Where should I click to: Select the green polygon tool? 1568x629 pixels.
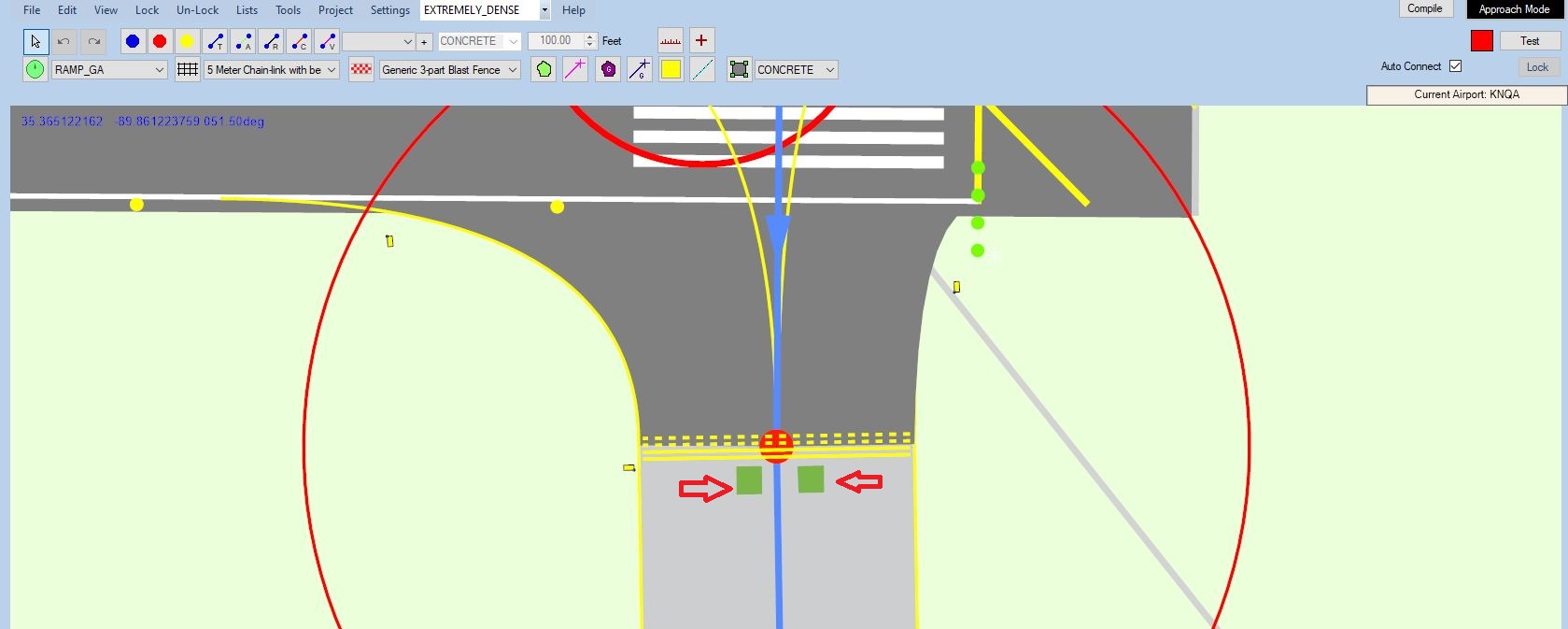544,69
